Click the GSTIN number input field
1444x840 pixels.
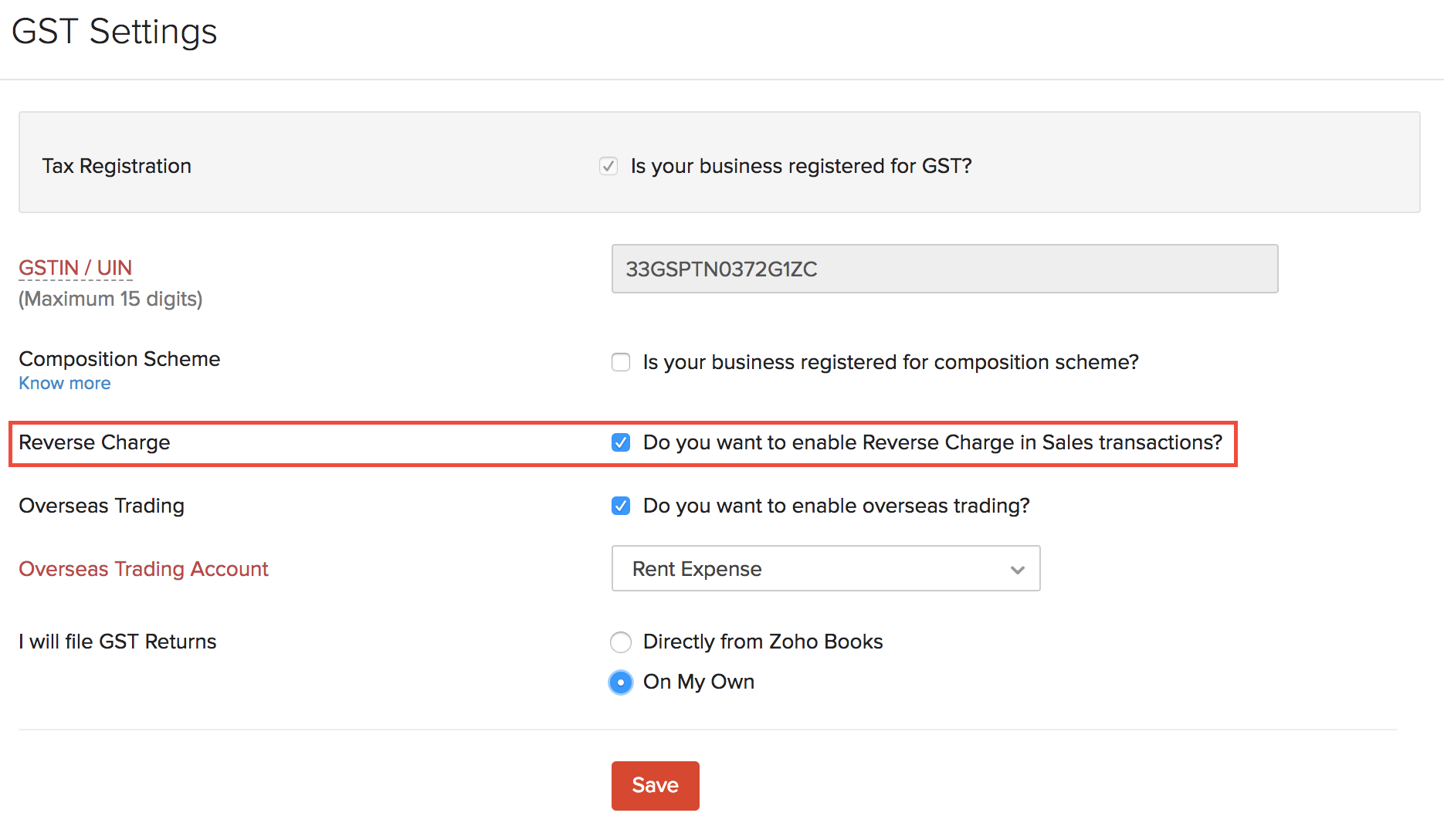(944, 269)
